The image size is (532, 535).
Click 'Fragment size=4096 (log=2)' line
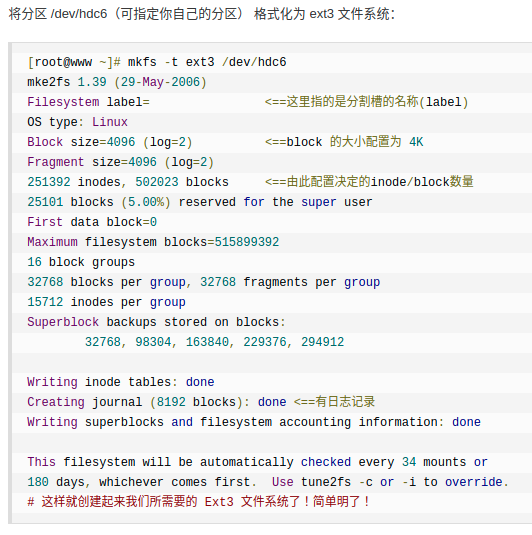point(120,162)
